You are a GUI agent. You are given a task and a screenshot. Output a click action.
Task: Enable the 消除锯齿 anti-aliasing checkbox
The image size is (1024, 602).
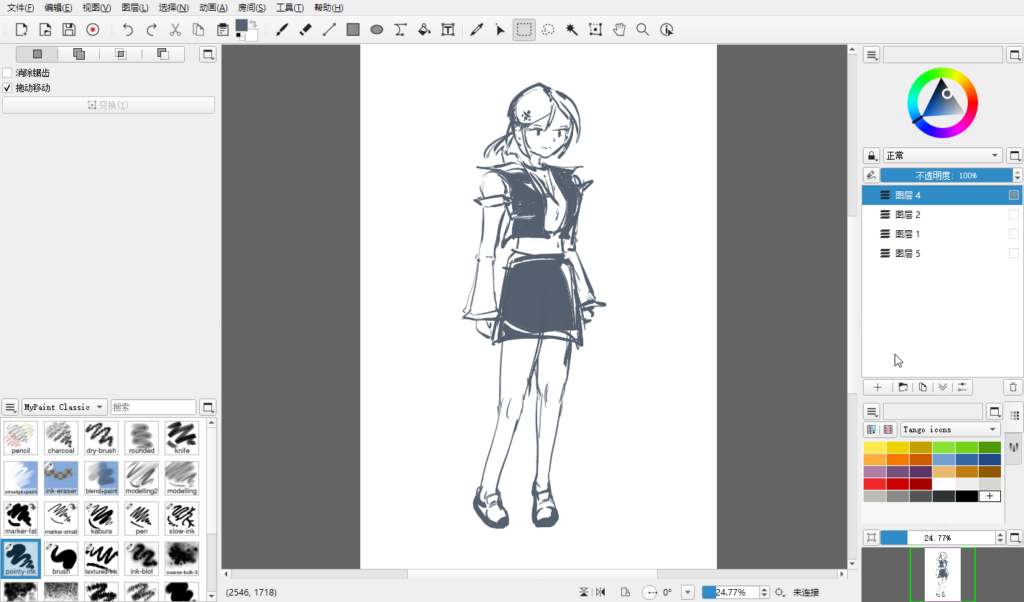(x=8, y=73)
